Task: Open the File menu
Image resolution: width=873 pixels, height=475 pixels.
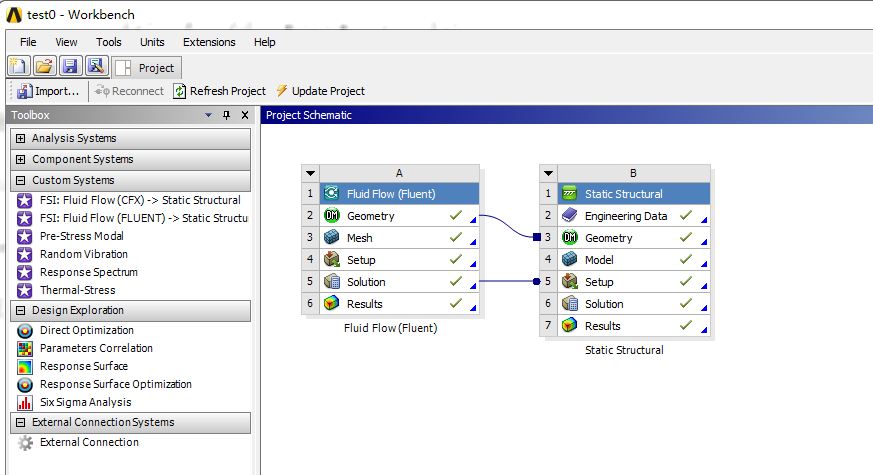Action: pos(28,42)
